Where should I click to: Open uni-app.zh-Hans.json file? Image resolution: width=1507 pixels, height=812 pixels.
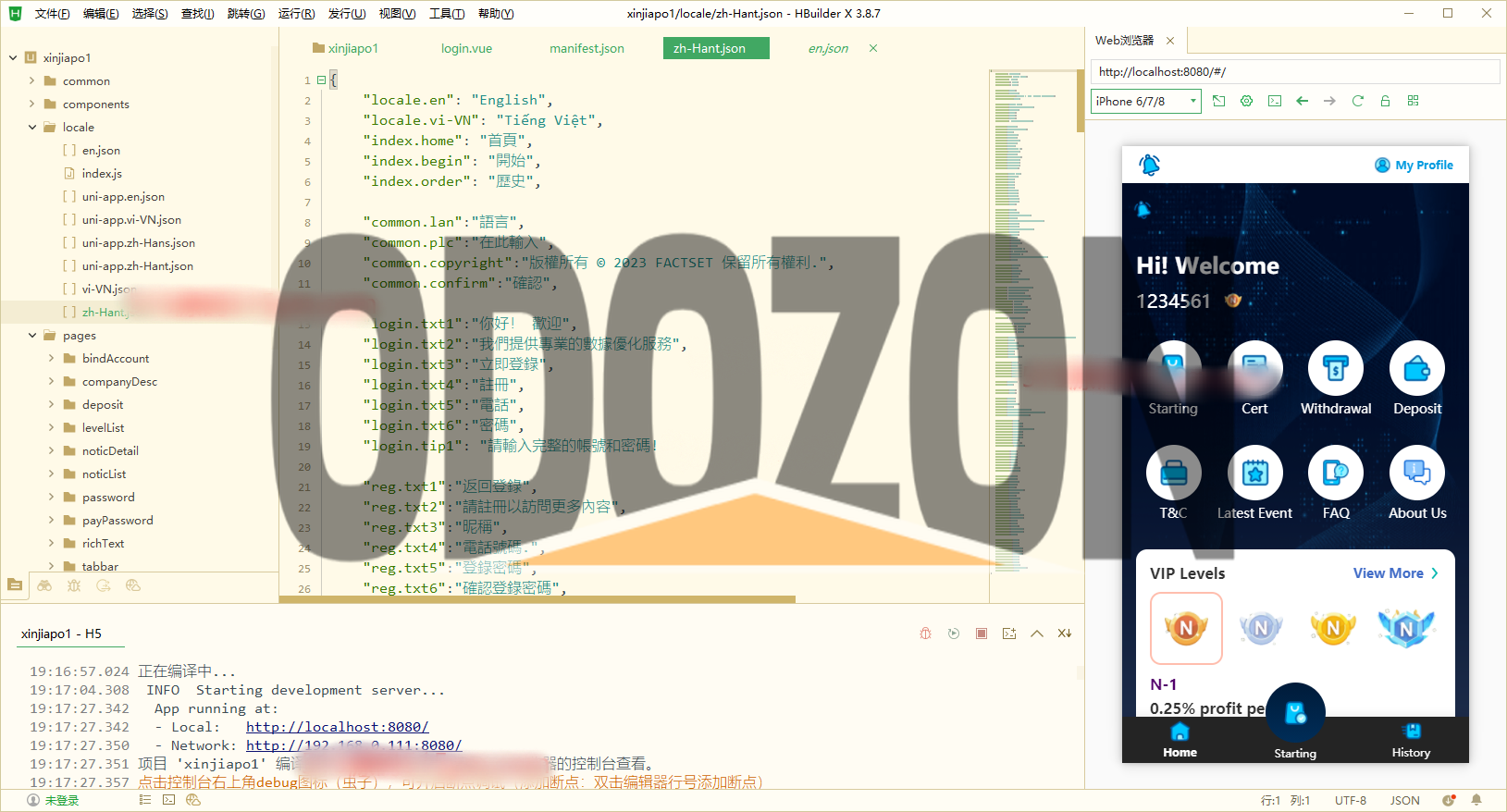click(x=139, y=242)
